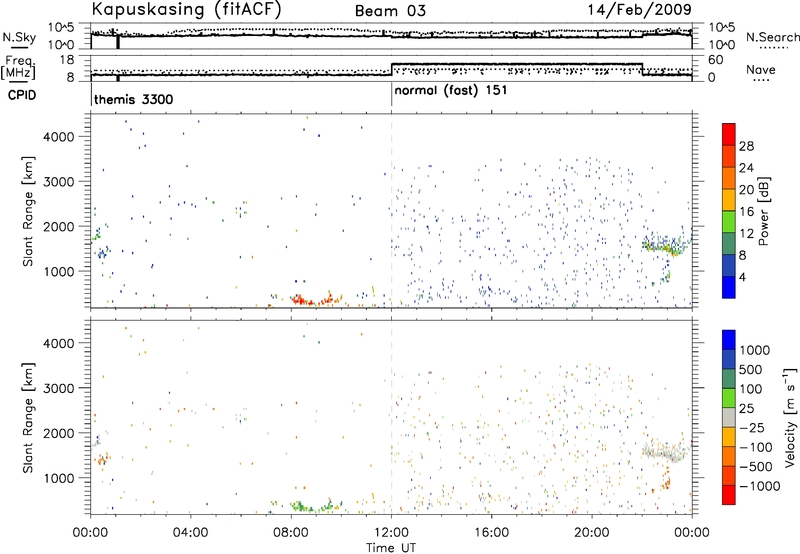The height and width of the screenshot is (554, 800).
Task: Click the '2000' tick of the velocity panel
Action: [x=59, y=433]
